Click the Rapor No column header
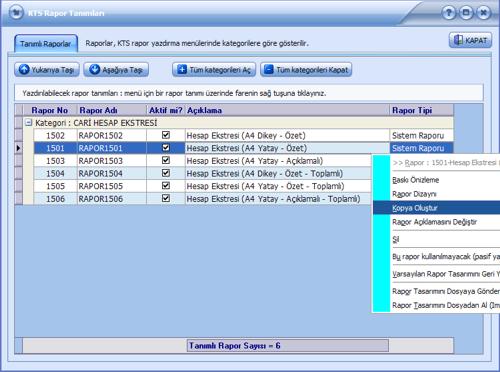This screenshot has width=500, height=372. coord(50,110)
